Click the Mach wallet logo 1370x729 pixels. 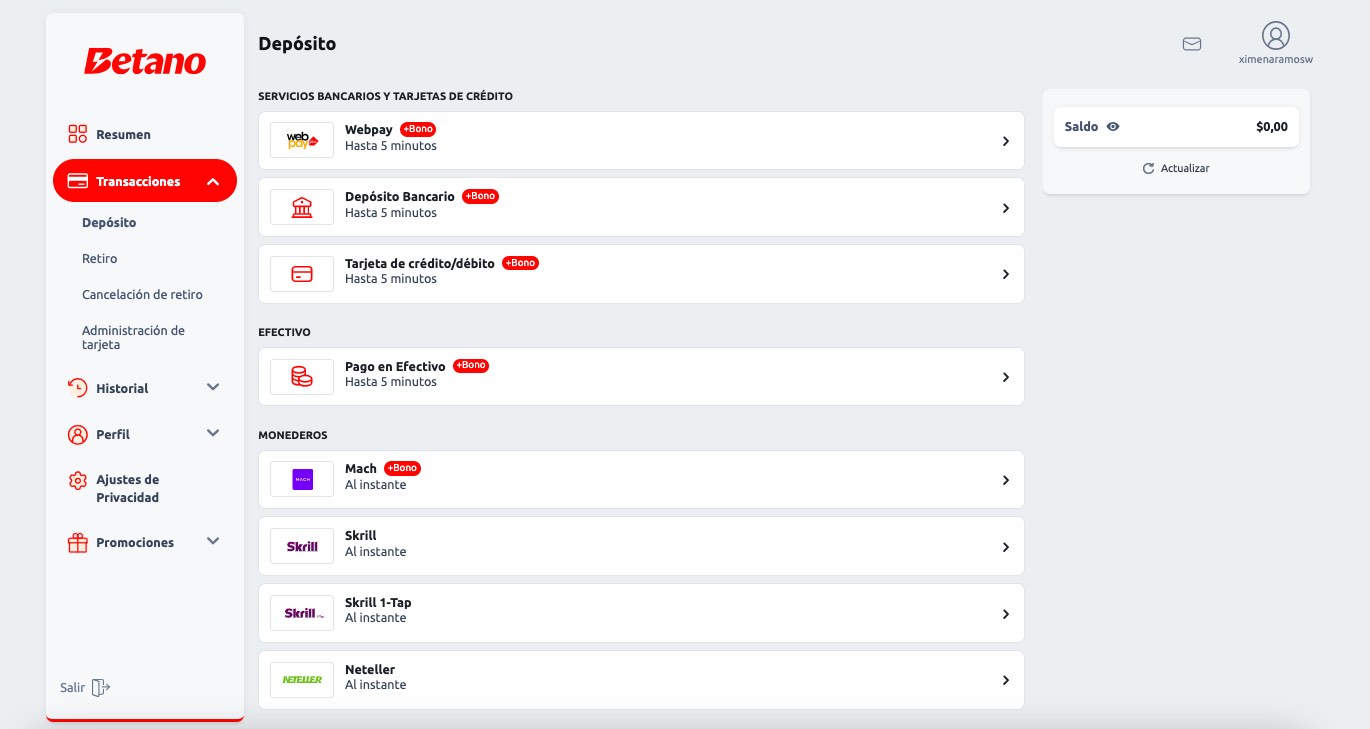[x=301, y=479]
